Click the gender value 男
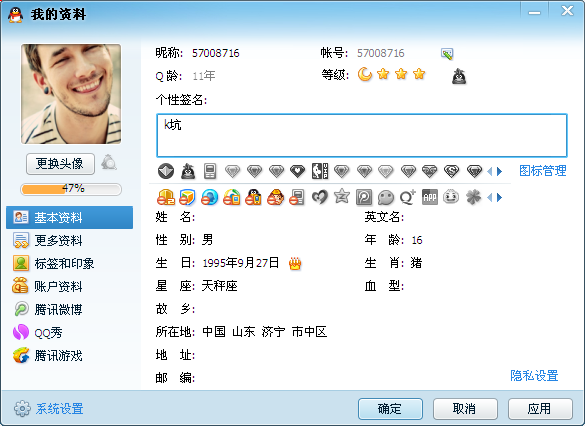585x426 pixels. pyautogui.click(x=207, y=240)
